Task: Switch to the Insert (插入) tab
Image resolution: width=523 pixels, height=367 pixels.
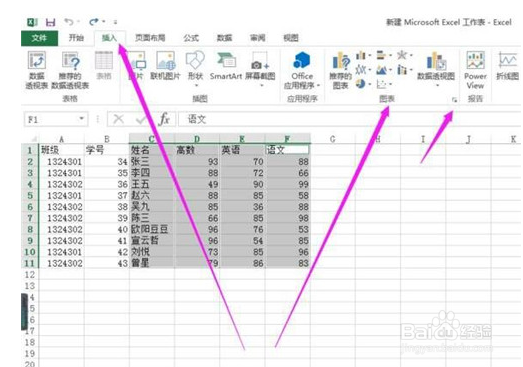Action: (109, 38)
